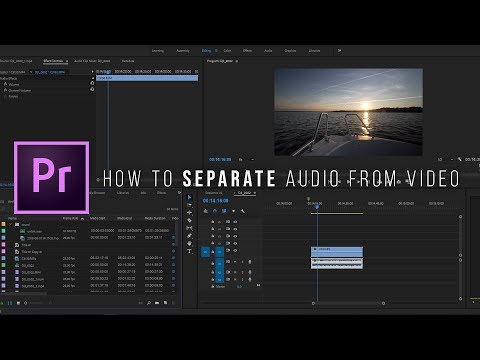480x360 pixels.
Task: Select the Ripple Edit tool
Action: coord(189,213)
